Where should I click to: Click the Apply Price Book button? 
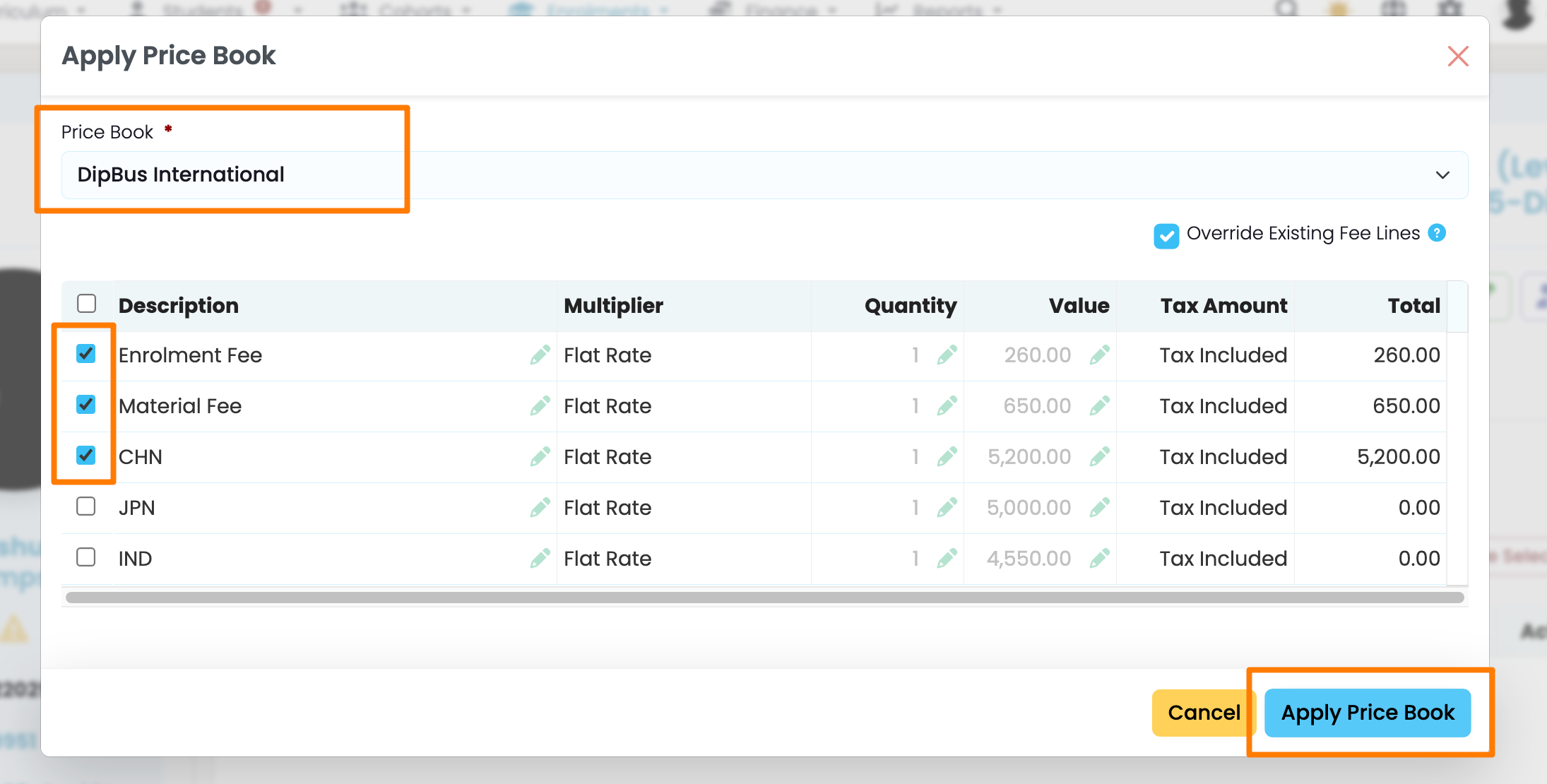click(x=1368, y=713)
